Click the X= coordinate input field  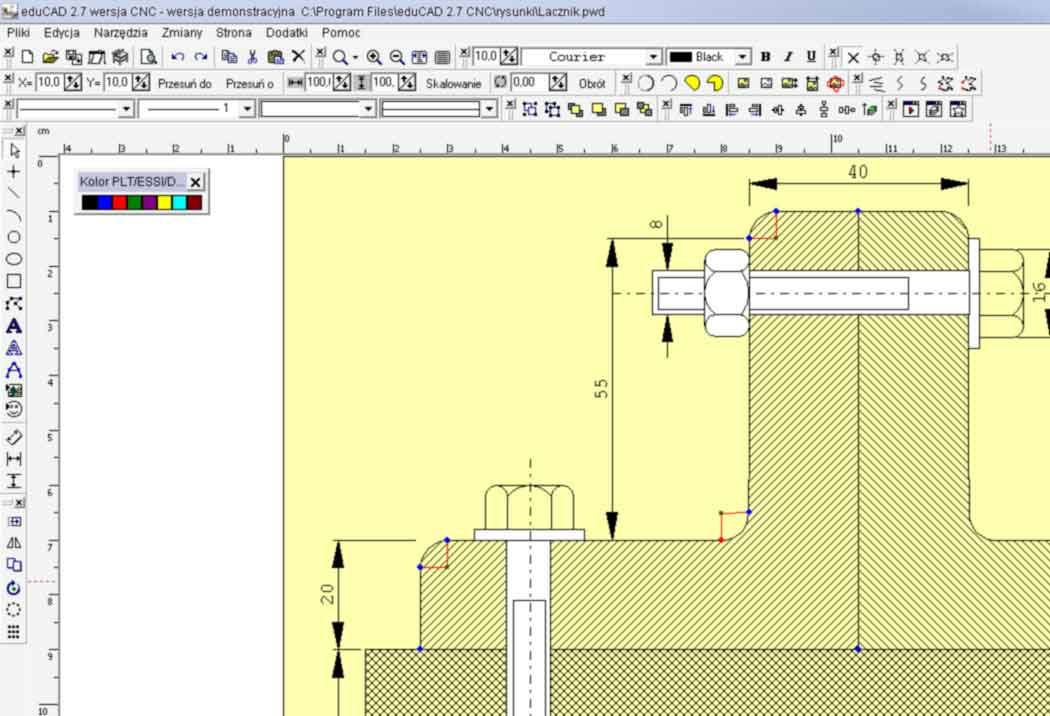coord(49,83)
